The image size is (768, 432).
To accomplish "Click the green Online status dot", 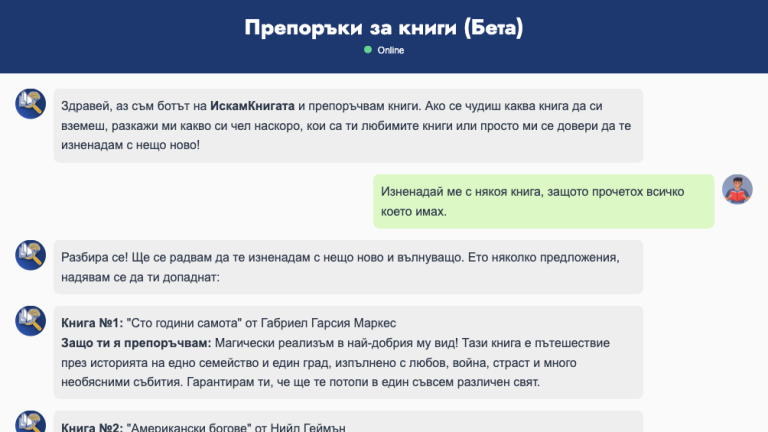I will 368,50.
